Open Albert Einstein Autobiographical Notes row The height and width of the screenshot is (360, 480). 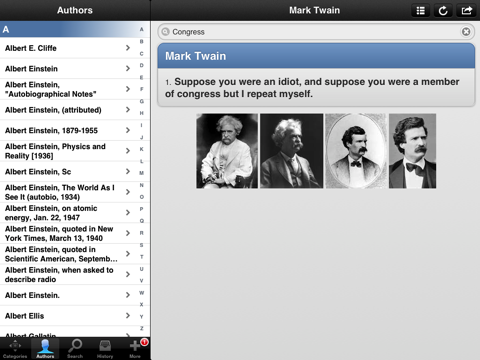(x=68, y=89)
